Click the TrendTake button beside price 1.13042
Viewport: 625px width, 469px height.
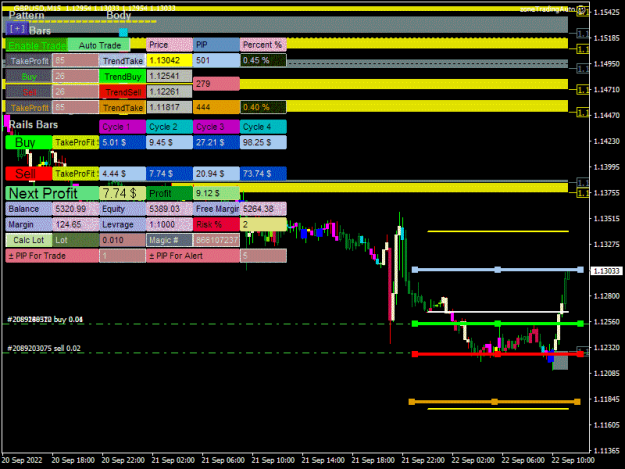pyautogui.click(x=123, y=61)
